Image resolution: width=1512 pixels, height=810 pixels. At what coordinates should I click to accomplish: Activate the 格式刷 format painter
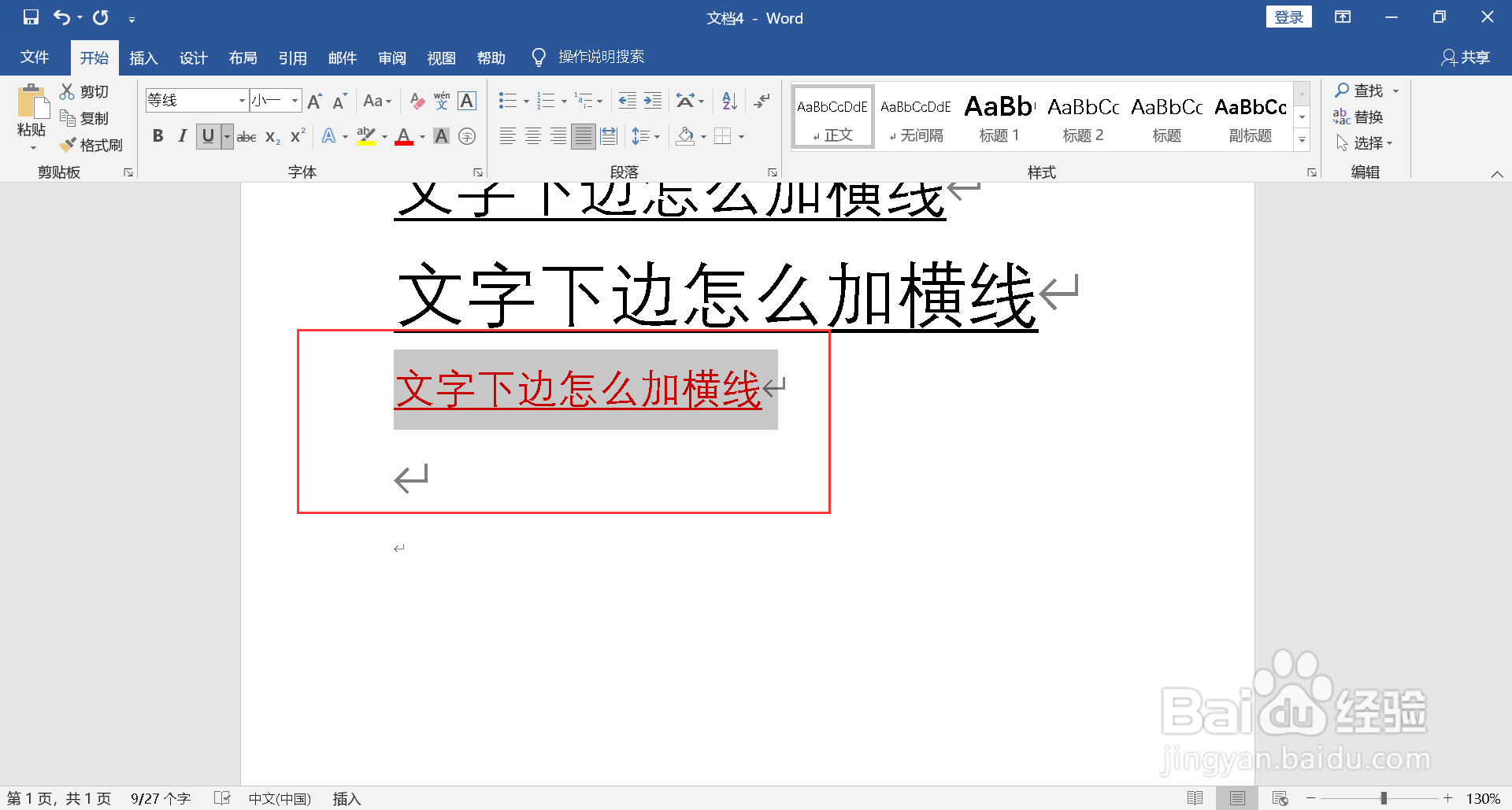[91, 146]
